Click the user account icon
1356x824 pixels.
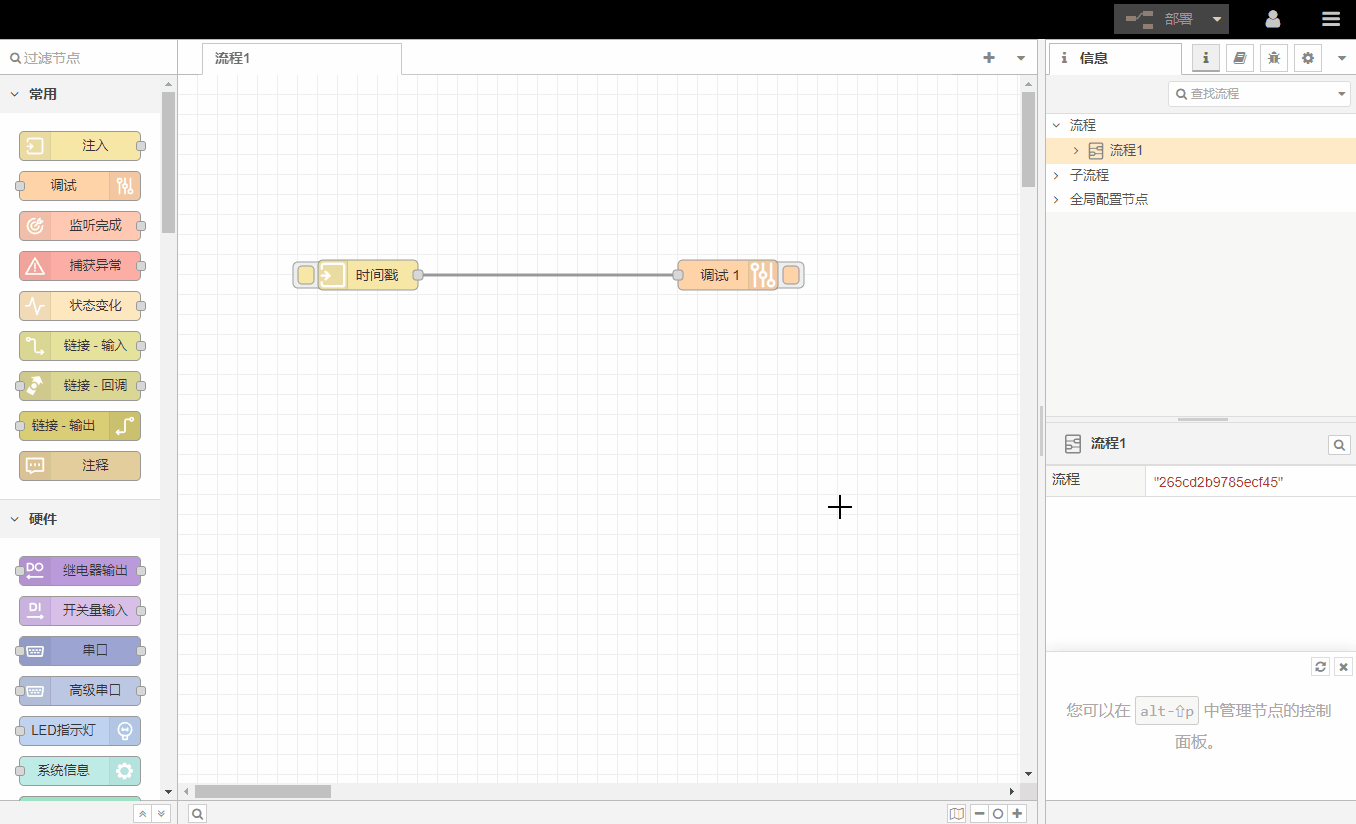coord(1273,19)
